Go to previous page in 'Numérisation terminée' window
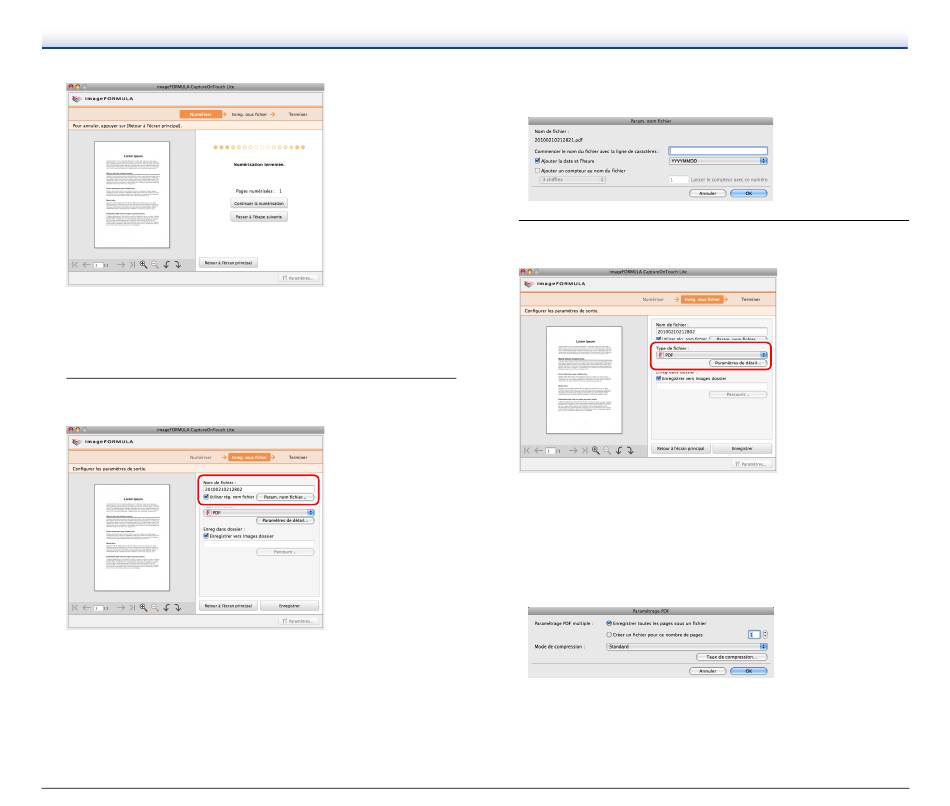Screen dimensions: 950x806 tap(85, 266)
